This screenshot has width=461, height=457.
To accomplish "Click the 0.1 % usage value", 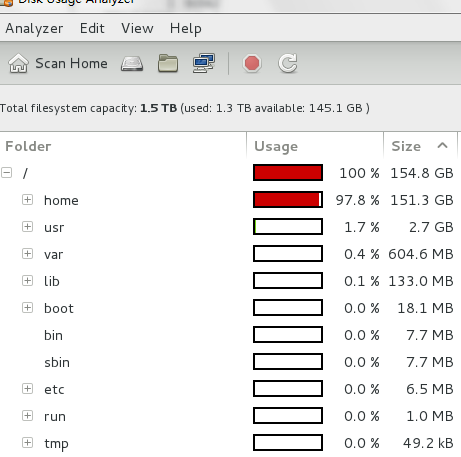I will 362,281.
